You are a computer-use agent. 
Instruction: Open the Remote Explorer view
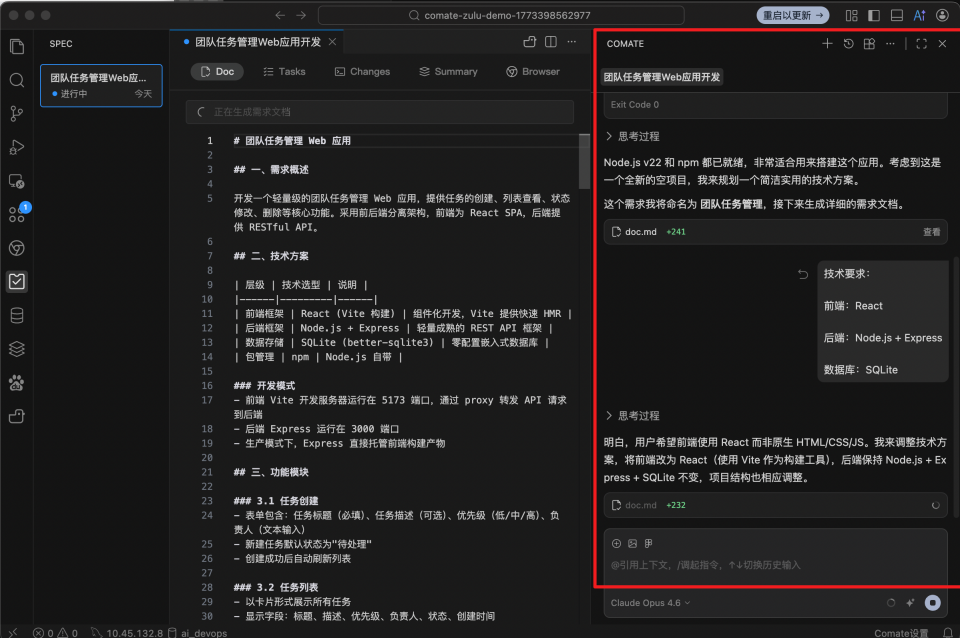[17, 181]
